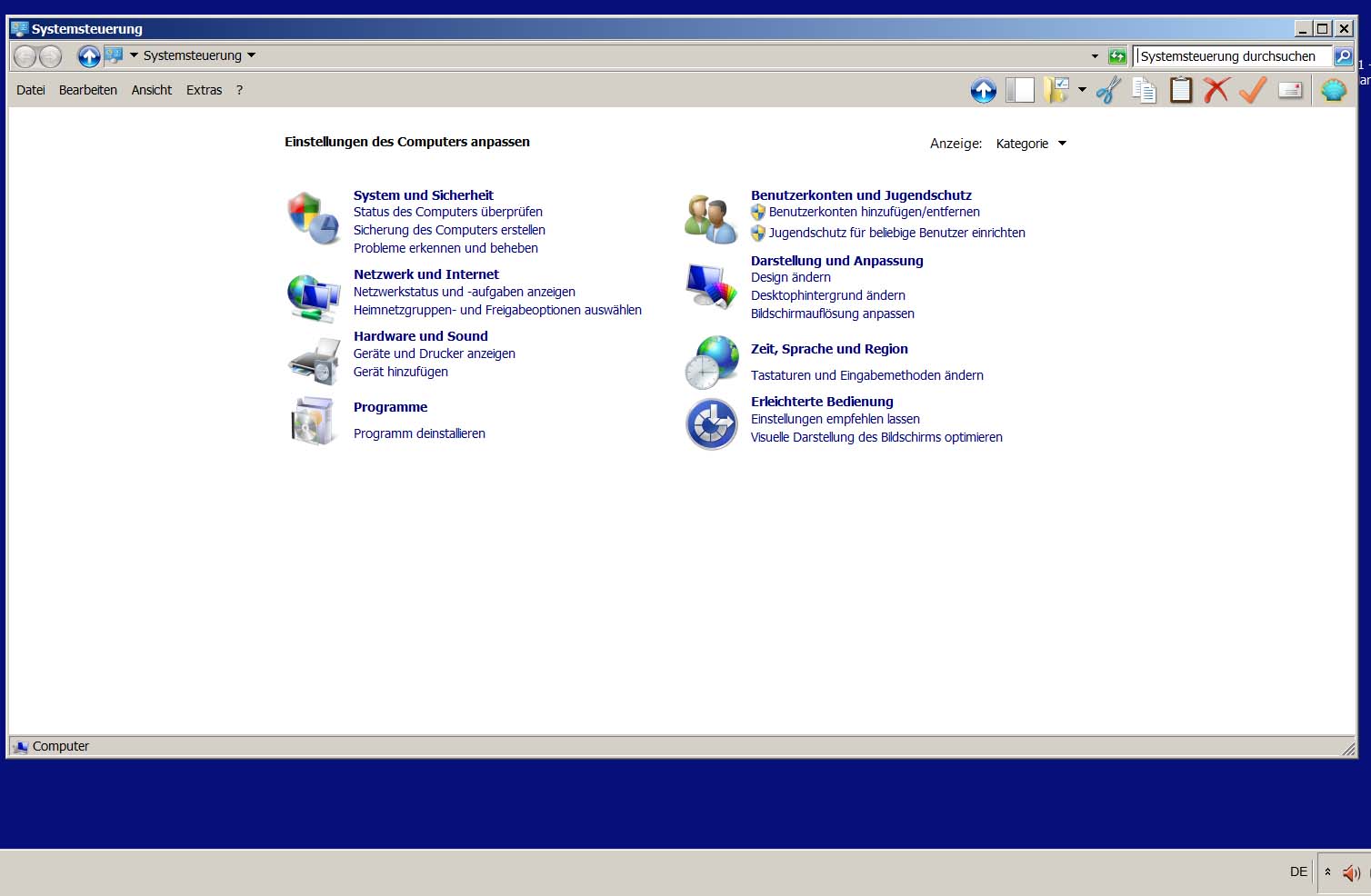Viewport: 1371px width, 896px height.
Task: Click in the Systemsteuerung durchsuchen search field
Action: (1234, 56)
